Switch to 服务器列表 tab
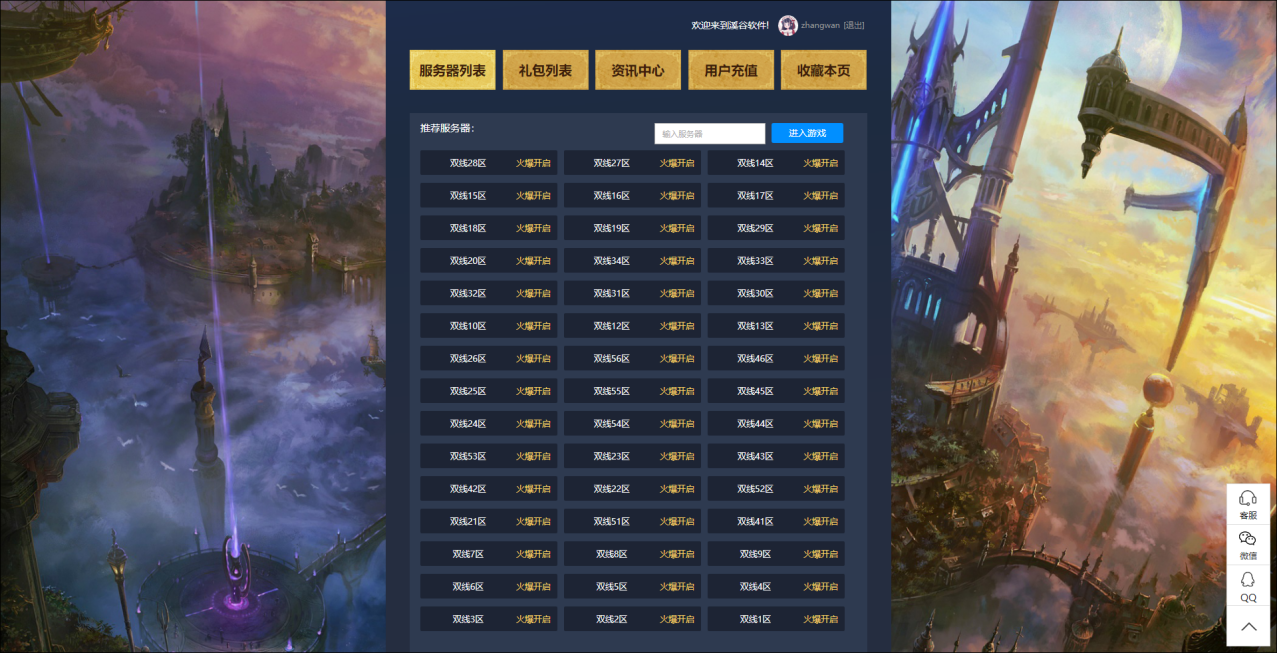This screenshot has height=653, width=1277. pyautogui.click(x=453, y=70)
